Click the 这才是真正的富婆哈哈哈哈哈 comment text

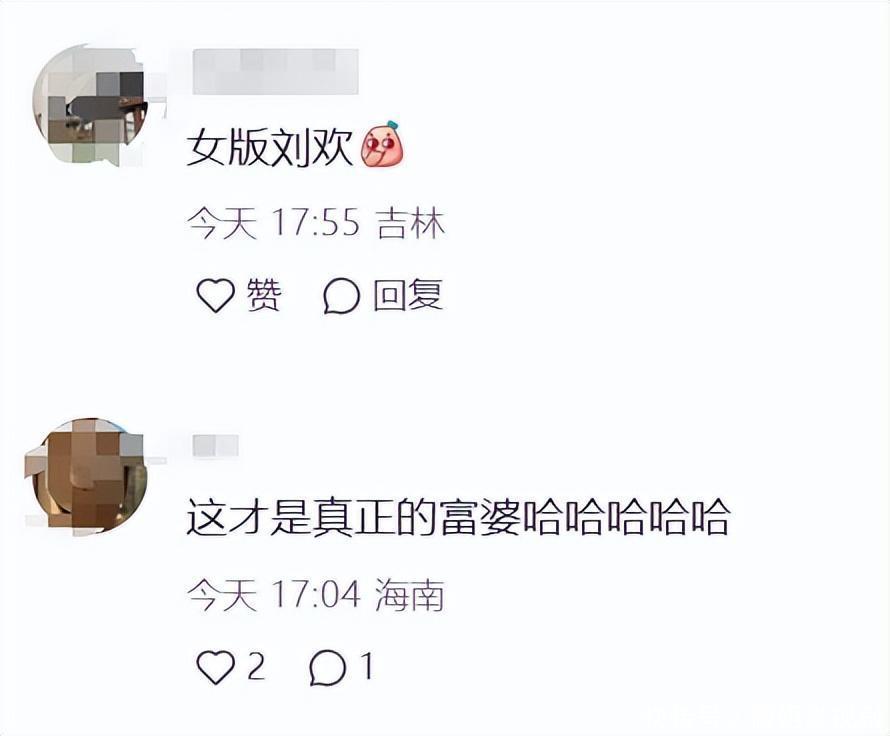tap(457, 516)
